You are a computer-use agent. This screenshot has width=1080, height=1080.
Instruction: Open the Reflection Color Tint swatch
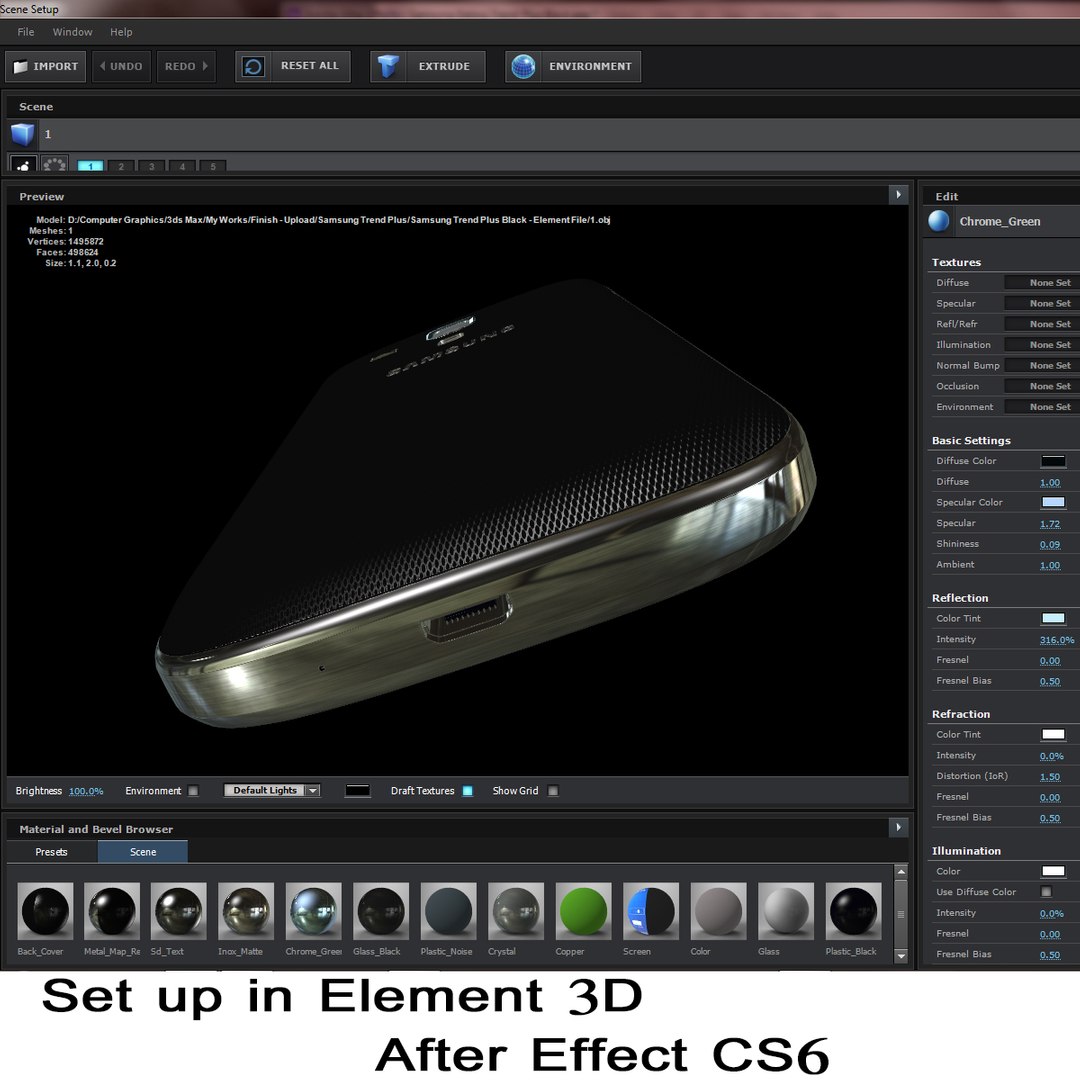[x=1053, y=618]
